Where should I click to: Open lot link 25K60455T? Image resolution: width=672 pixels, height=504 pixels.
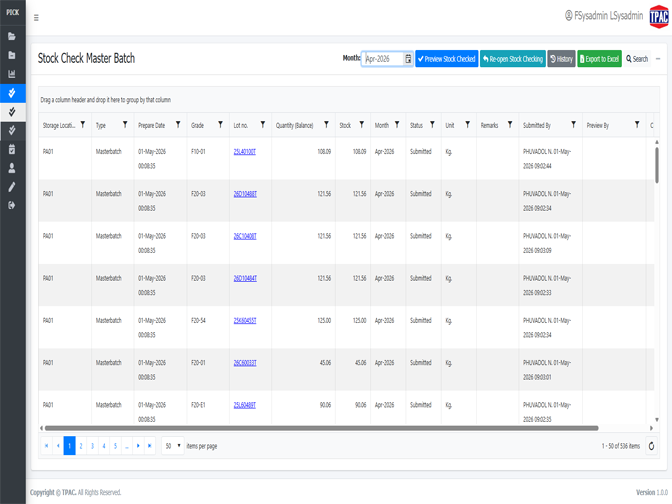tap(245, 321)
